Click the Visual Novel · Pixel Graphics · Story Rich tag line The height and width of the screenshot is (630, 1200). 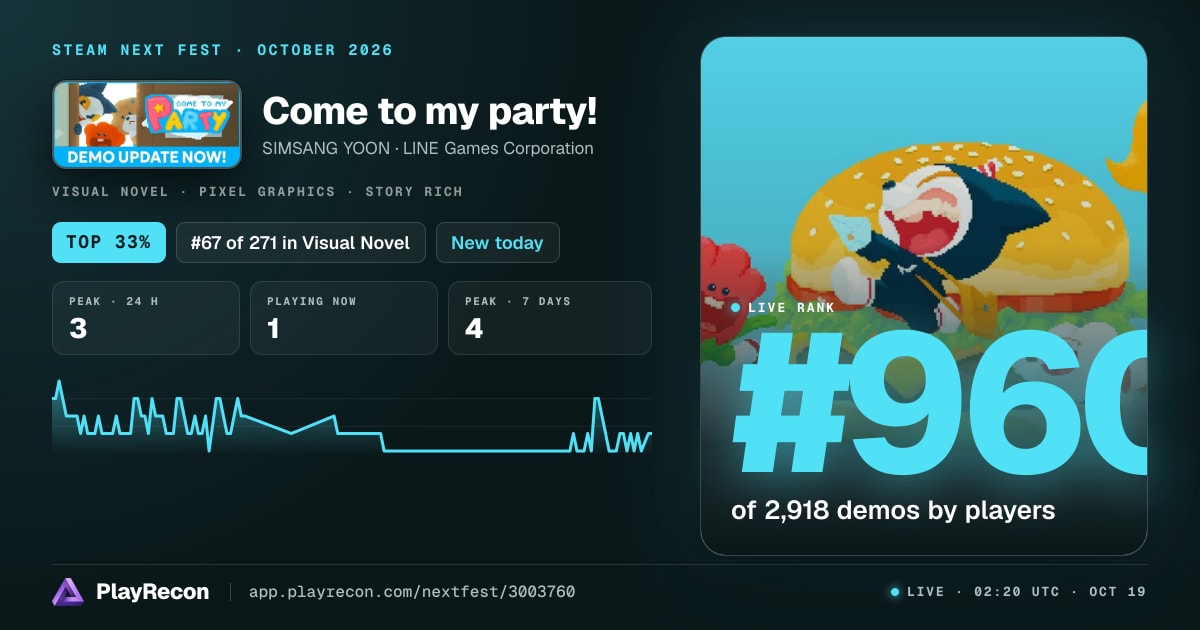point(257,192)
